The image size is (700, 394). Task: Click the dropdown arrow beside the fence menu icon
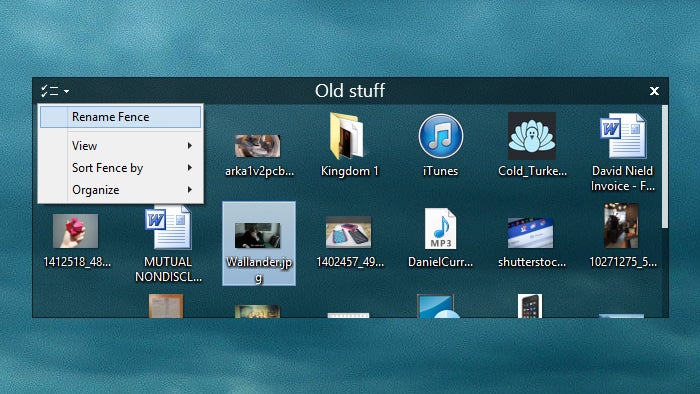click(x=66, y=91)
